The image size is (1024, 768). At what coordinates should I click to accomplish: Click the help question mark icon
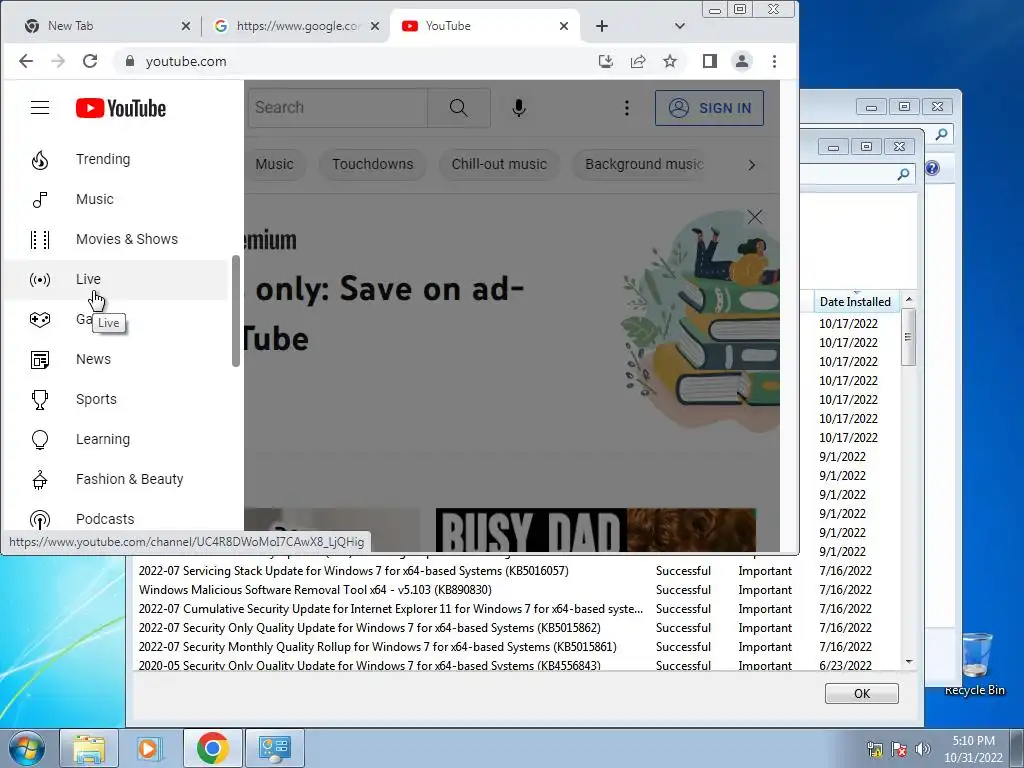tap(933, 168)
